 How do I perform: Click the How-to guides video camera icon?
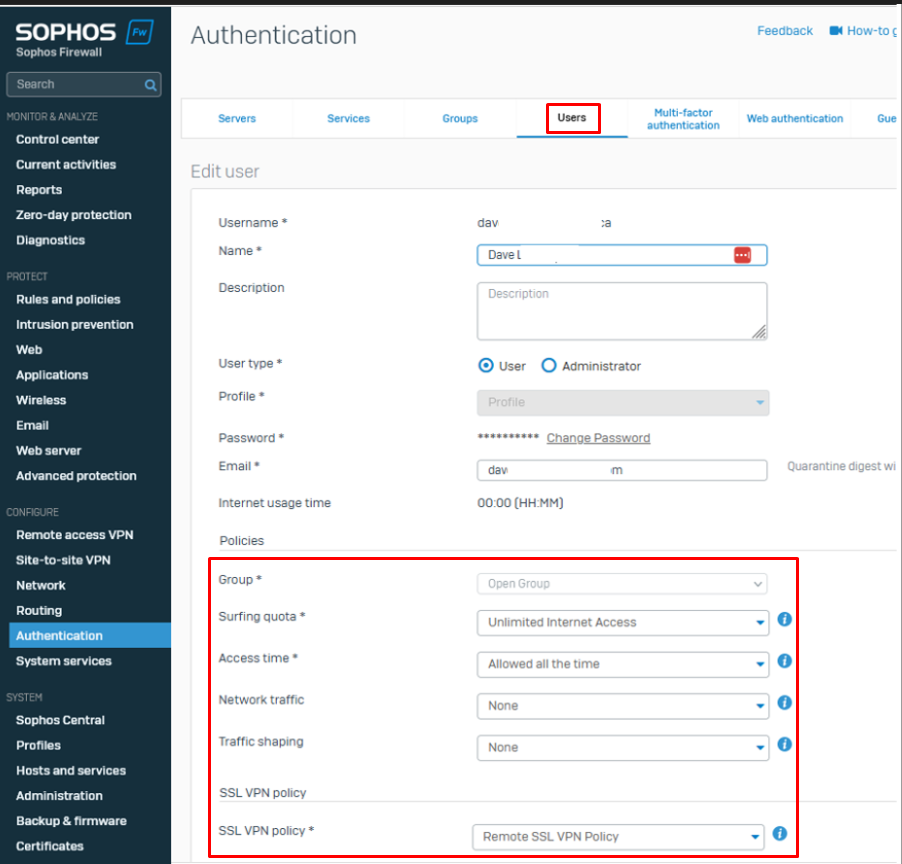click(836, 31)
